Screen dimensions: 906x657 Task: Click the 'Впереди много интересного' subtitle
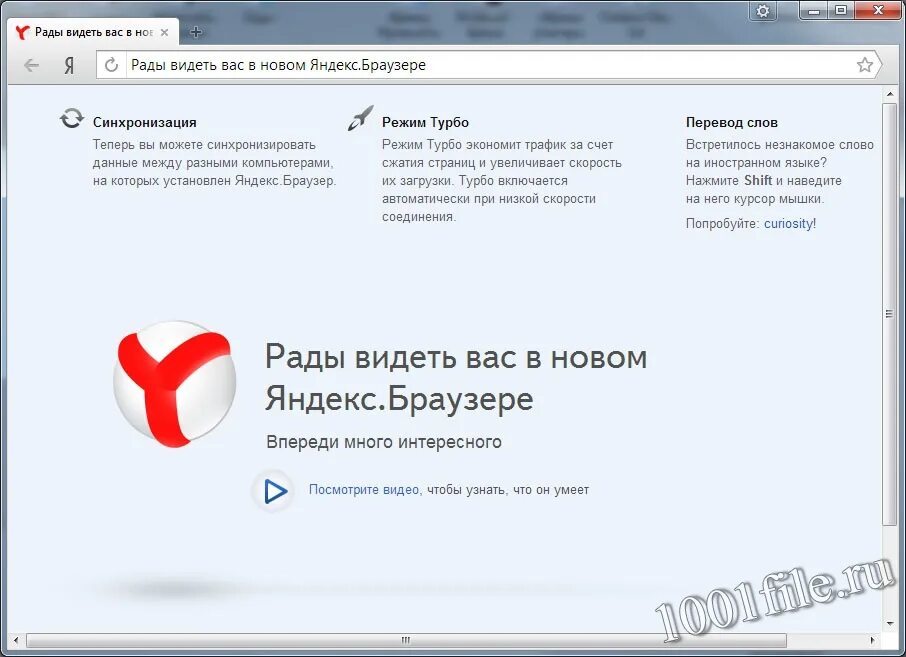click(384, 442)
